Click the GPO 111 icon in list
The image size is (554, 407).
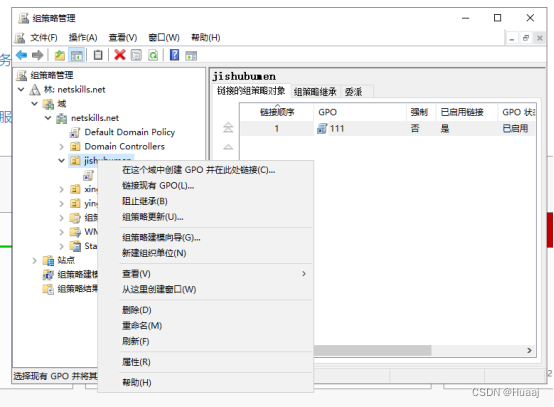click(x=322, y=129)
